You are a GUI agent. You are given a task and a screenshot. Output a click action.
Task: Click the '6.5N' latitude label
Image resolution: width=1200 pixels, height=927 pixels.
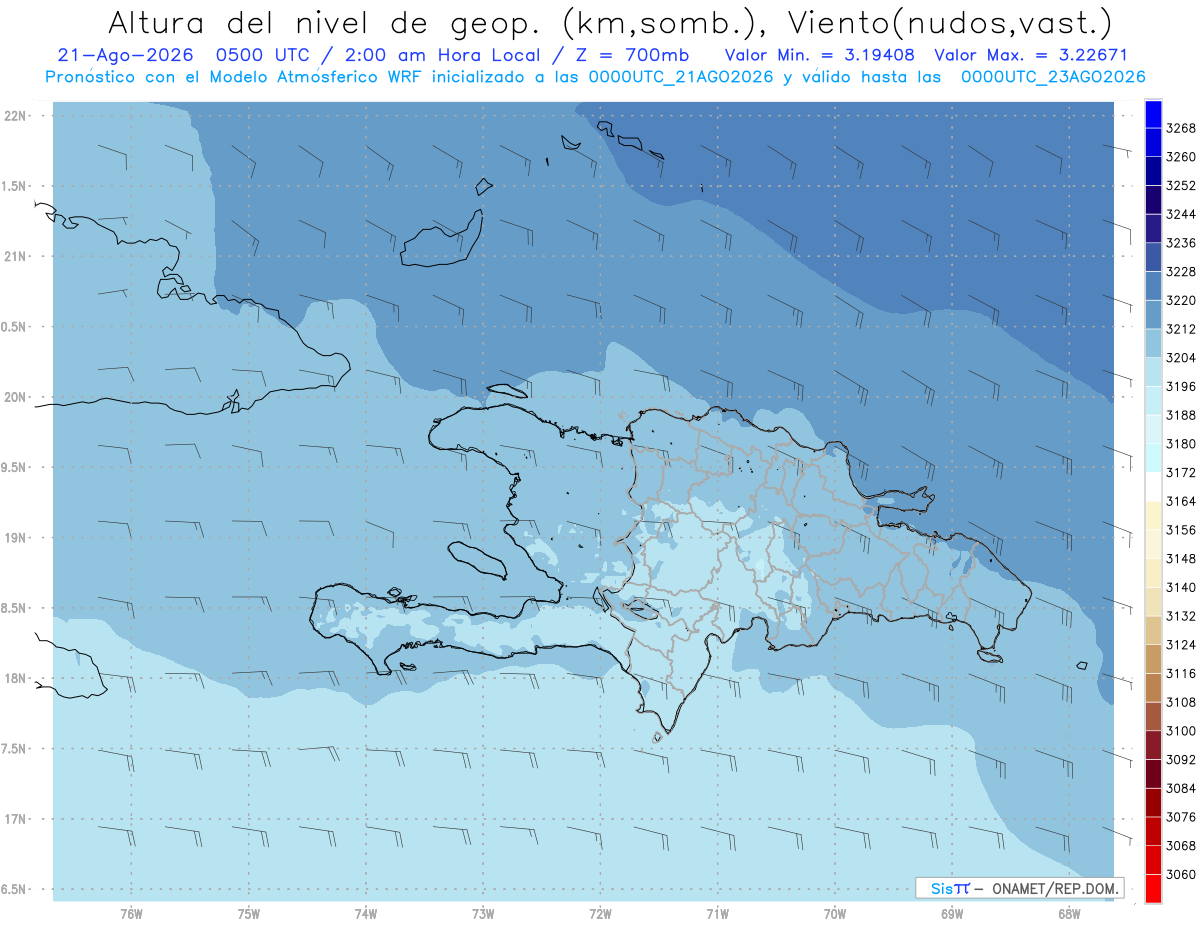tap(14, 890)
